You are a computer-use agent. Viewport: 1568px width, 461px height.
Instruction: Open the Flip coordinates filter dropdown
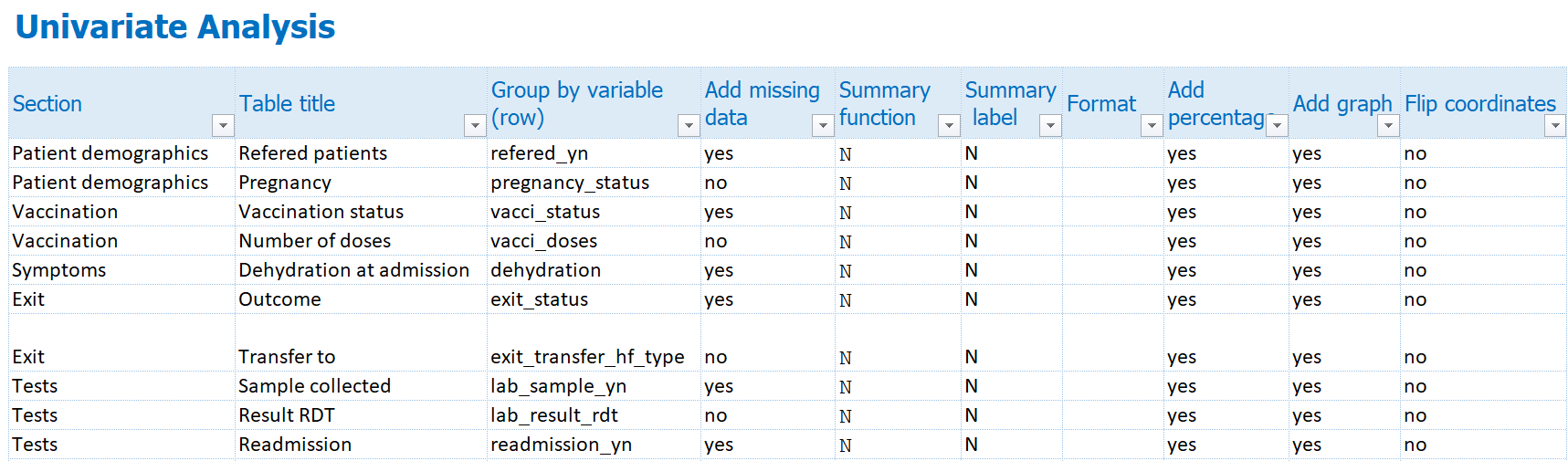(x=1554, y=125)
